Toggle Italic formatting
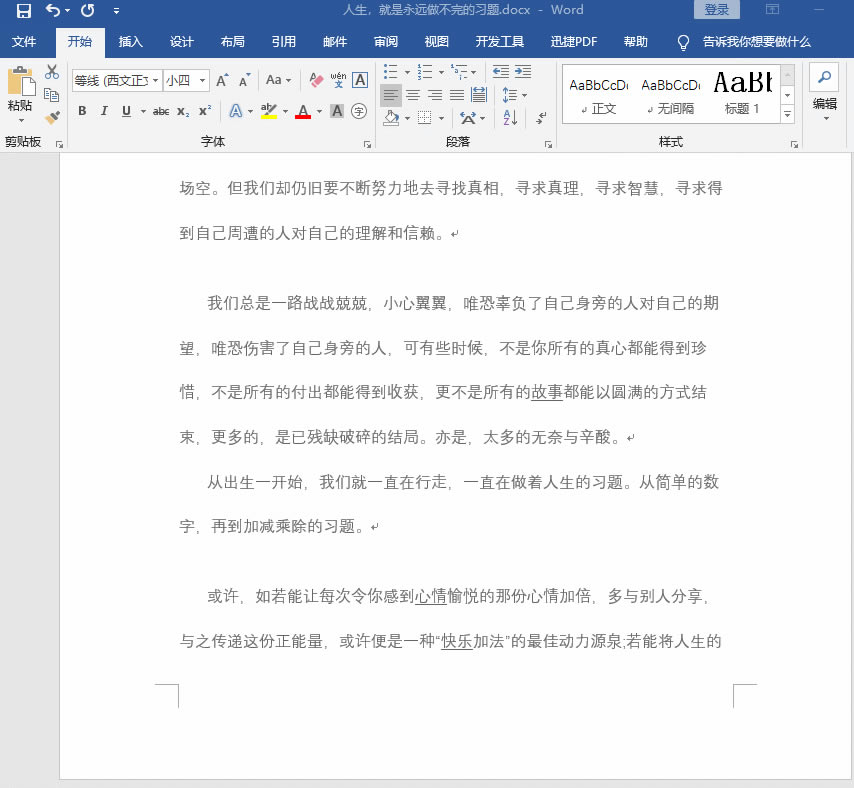Viewport: 854px width, 788px height. coord(104,111)
